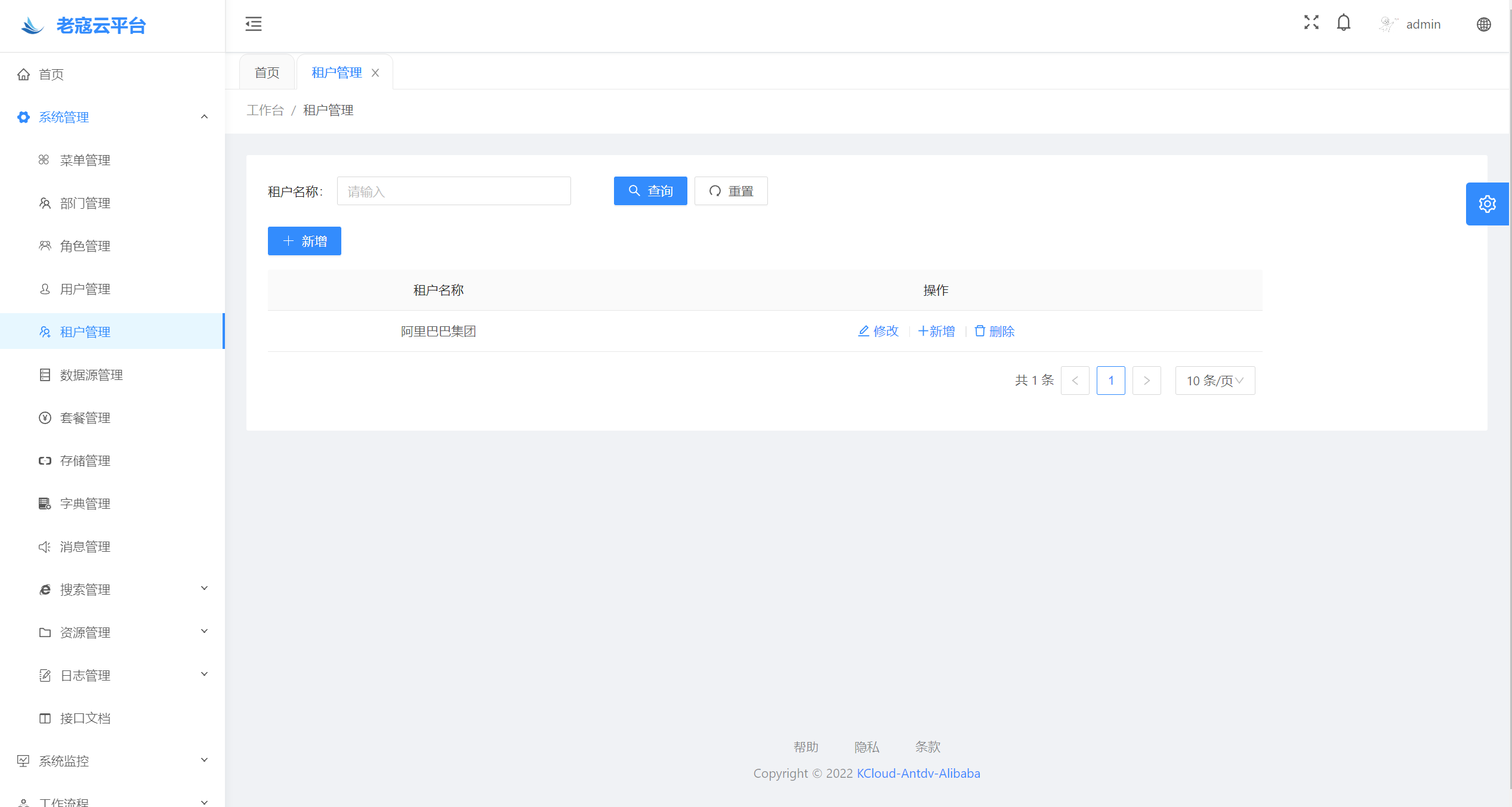Click the globe language icon
This screenshot has height=807, width=1512.
[1483, 24]
